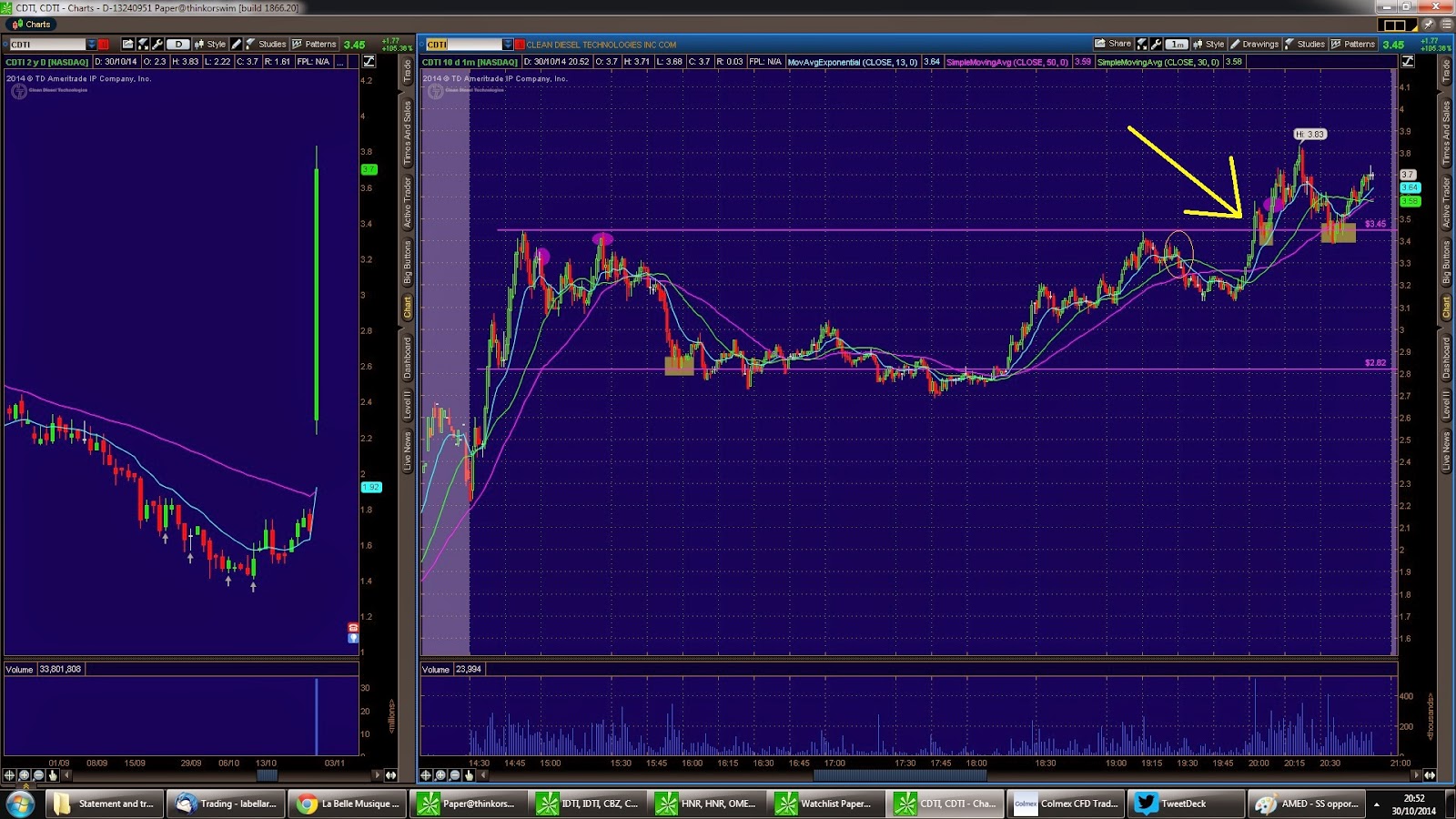This screenshot has height=819, width=1456.
Task: Click left chart expansion arrows icon
Action: [x=390, y=775]
